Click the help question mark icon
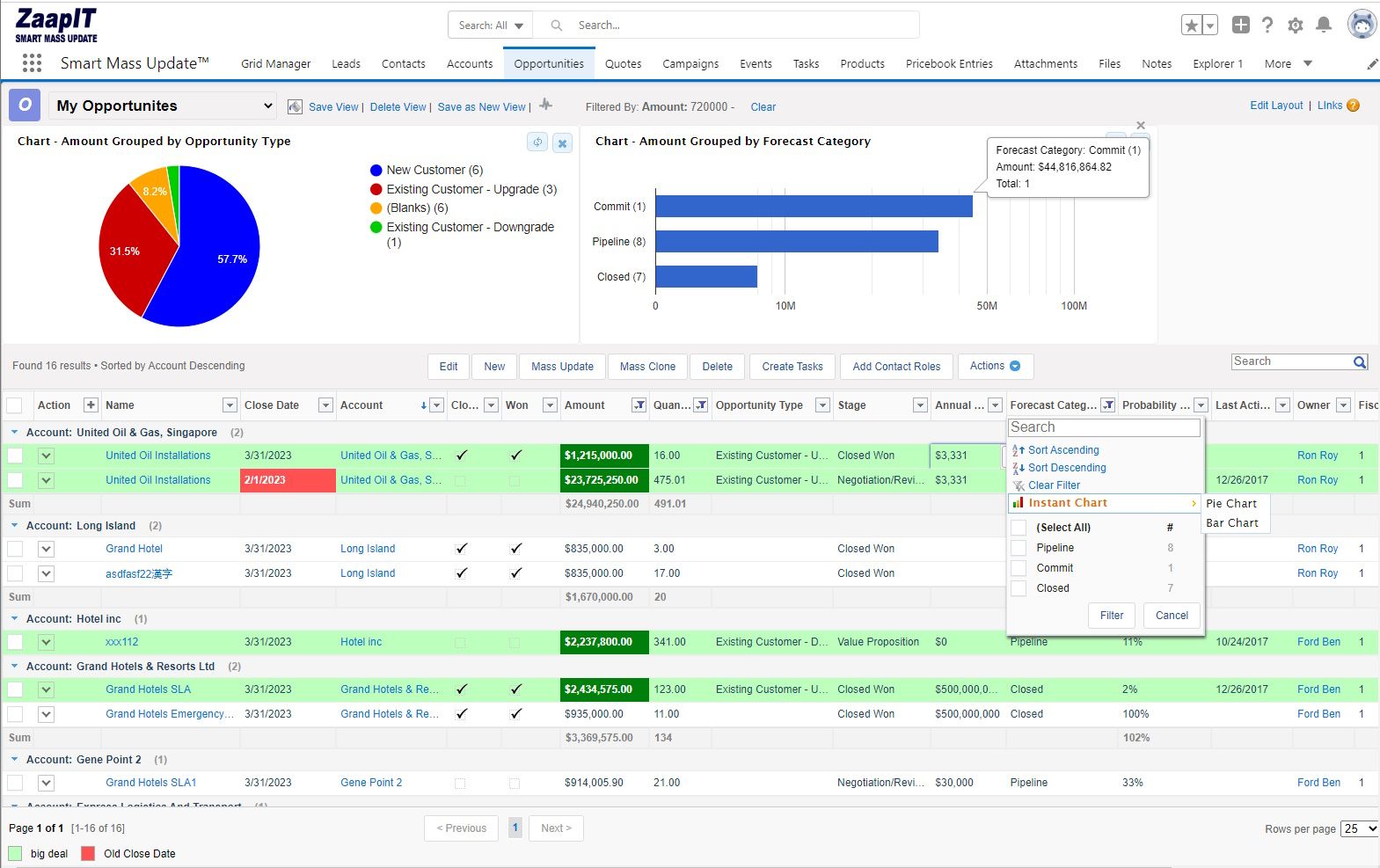The width and height of the screenshot is (1380, 868). (x=1267, y=26)
